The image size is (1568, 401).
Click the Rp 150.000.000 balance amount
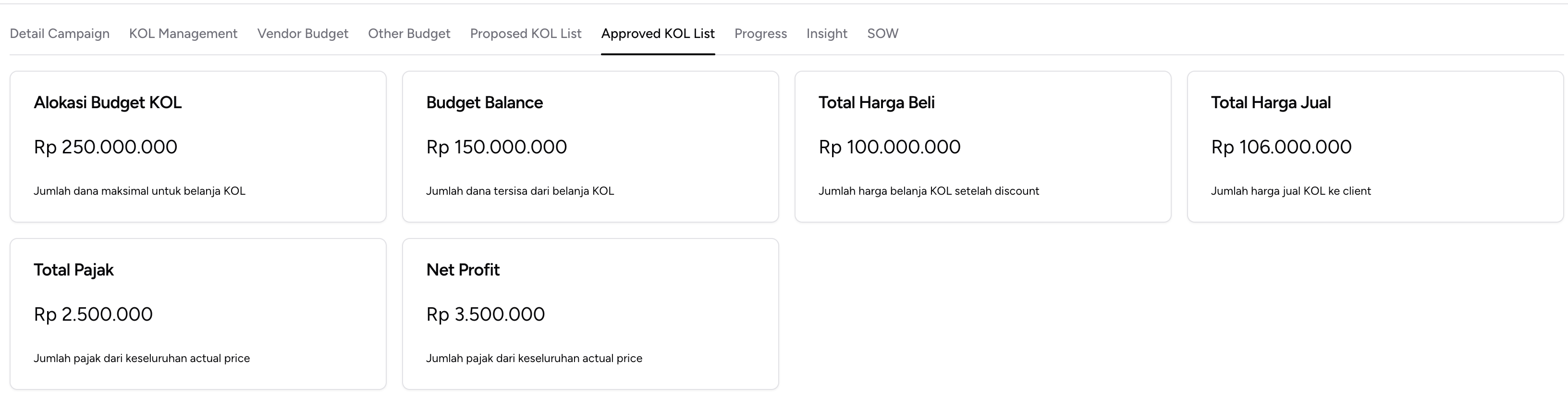click(497, 146)
